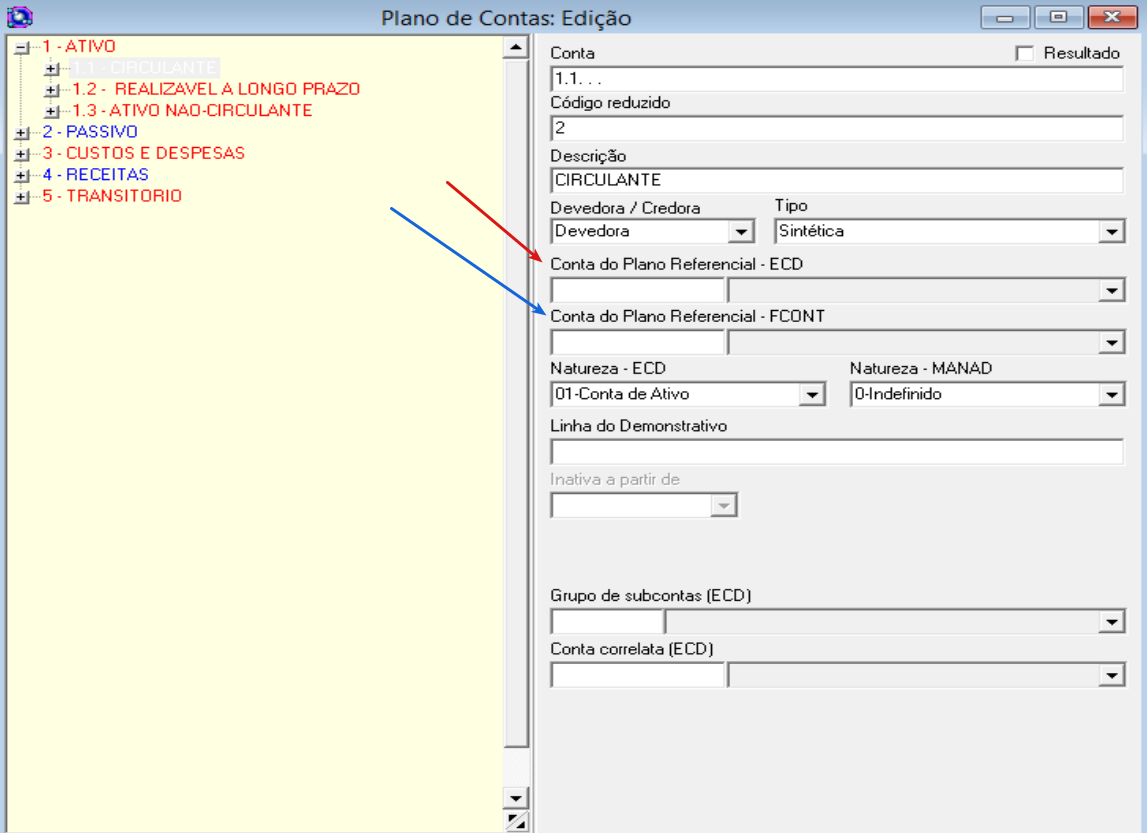This screenshot has height=833, width=1147.
Task: Open Conta do Plano Referencial - ECD dropdown
Action: click(1111, 291)
